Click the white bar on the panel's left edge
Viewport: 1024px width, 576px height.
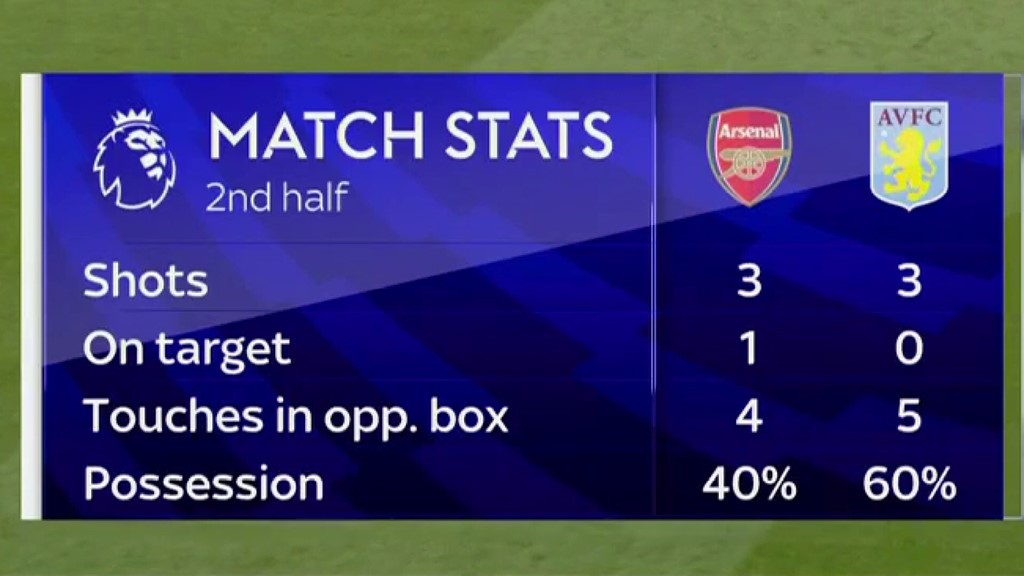click(31, 296)
